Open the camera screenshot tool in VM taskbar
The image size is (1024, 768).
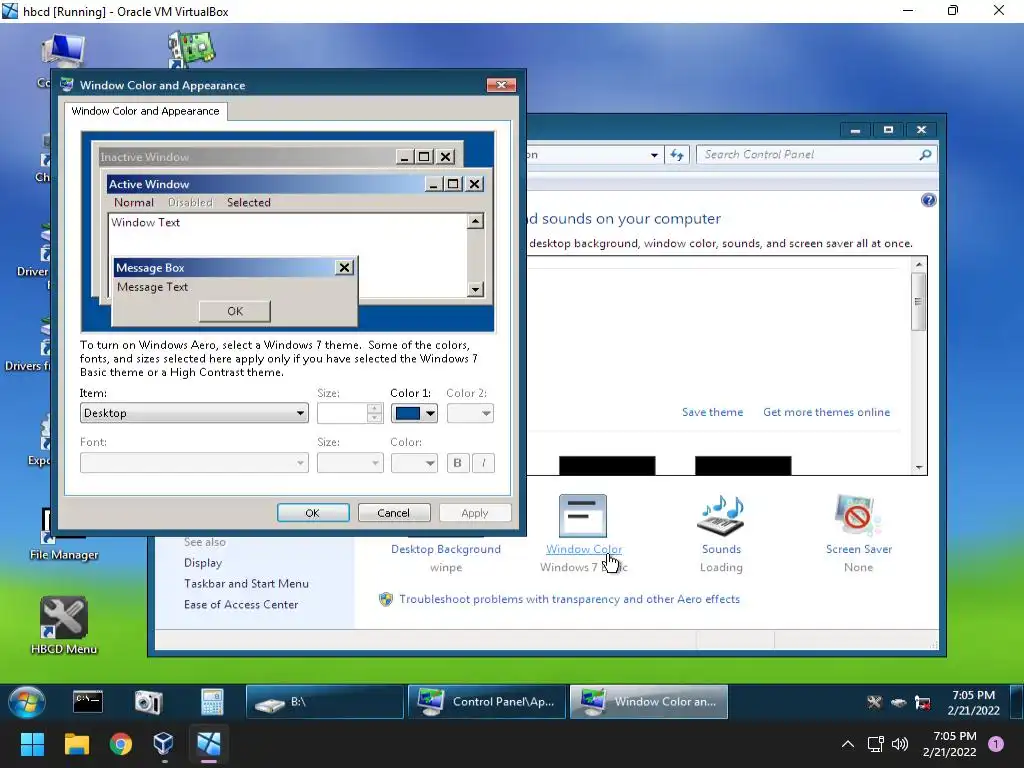coord(148,702)
